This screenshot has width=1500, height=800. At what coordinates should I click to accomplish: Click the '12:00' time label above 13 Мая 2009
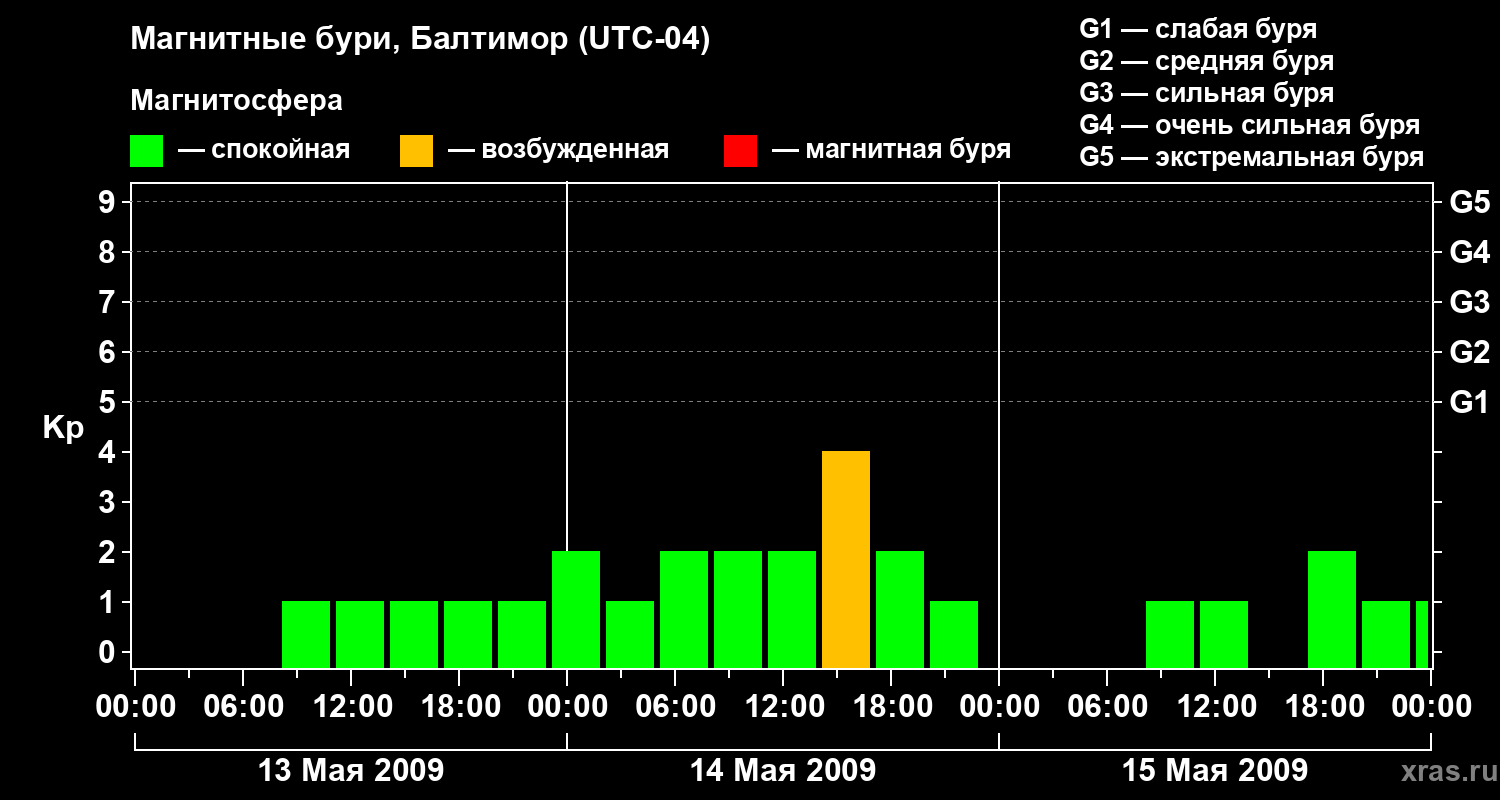click(x=351, y=707)
